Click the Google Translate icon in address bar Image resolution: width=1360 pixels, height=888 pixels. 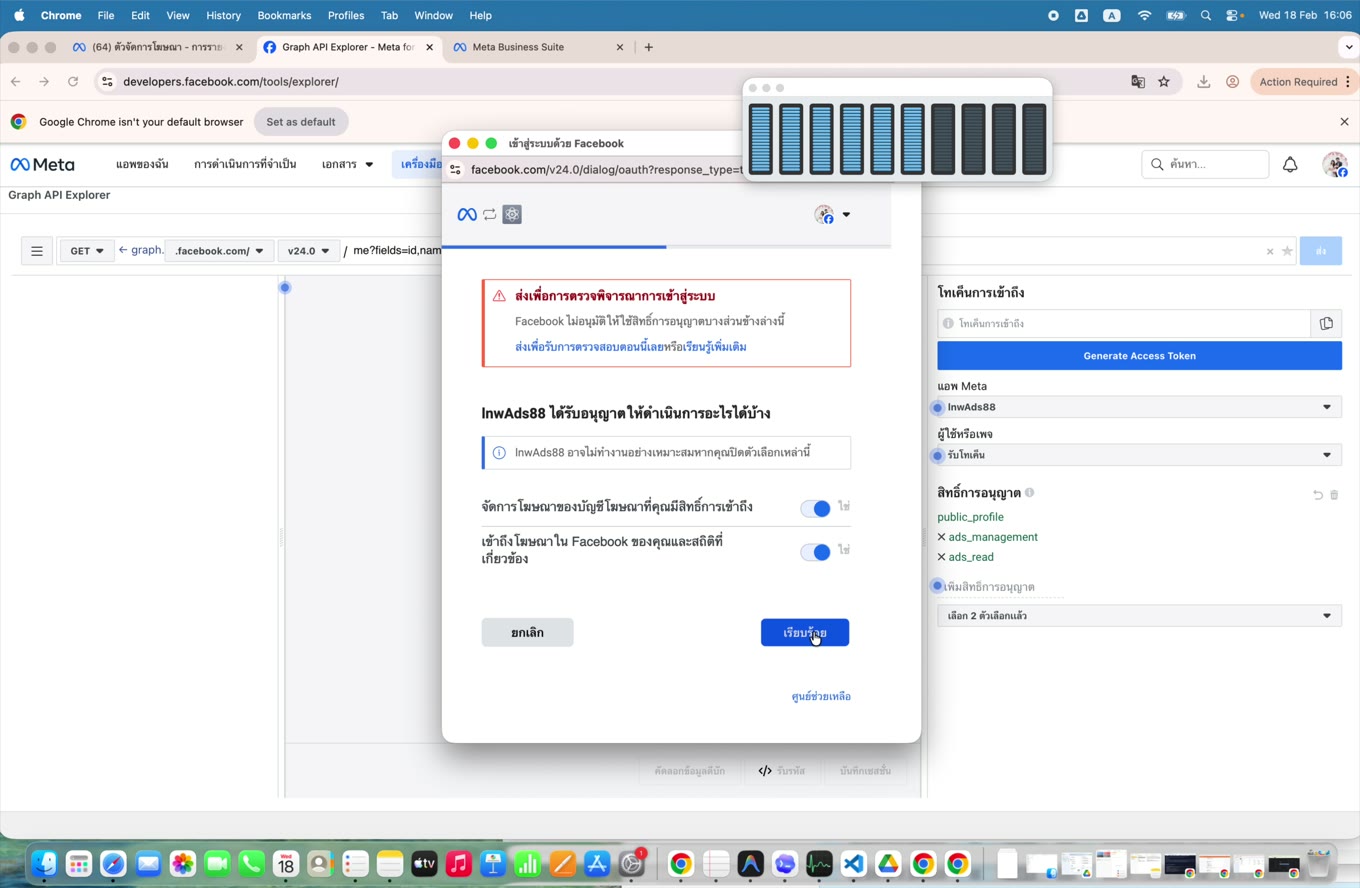[1138, 82]
